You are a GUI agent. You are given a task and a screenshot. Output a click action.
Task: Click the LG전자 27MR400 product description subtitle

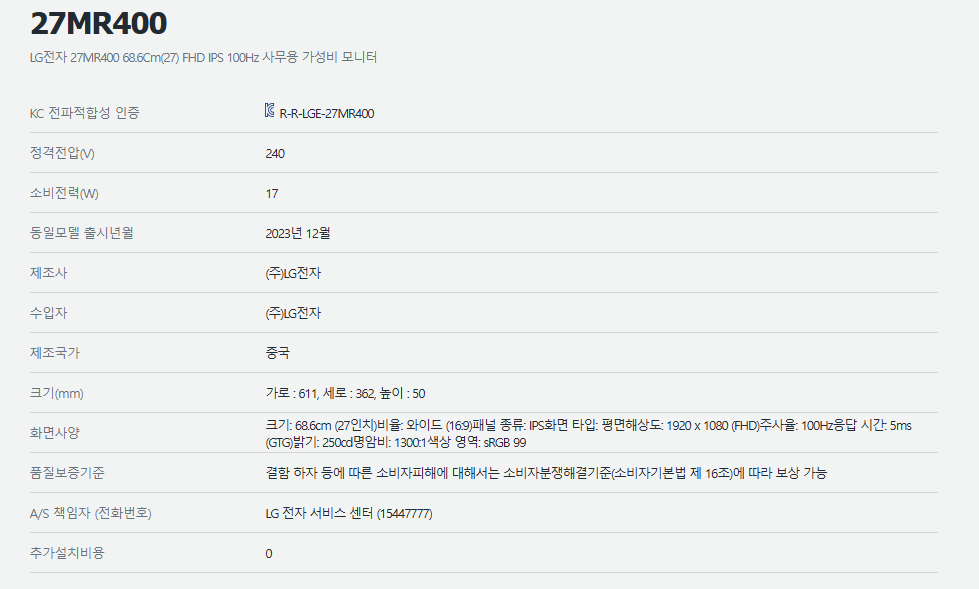(203, 58)
